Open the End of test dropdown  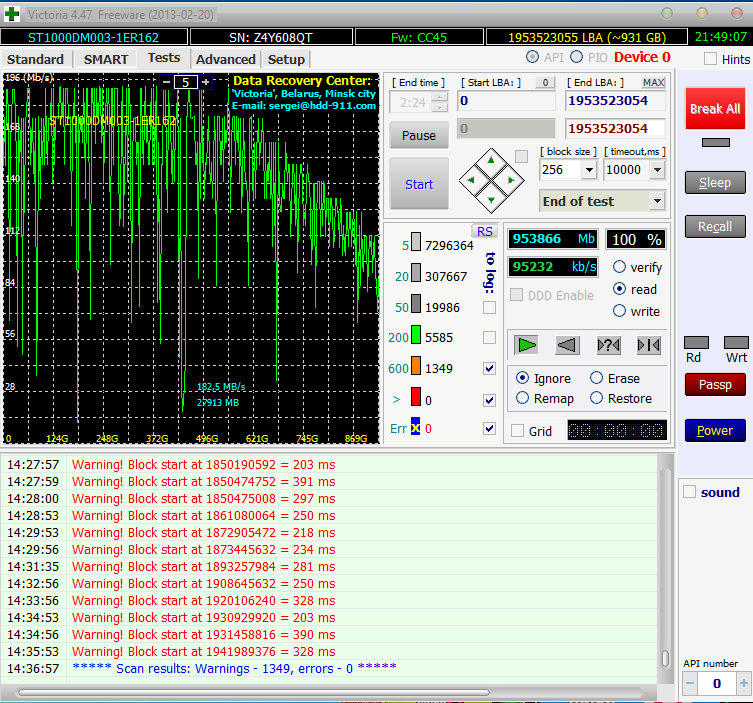point(656,201)
